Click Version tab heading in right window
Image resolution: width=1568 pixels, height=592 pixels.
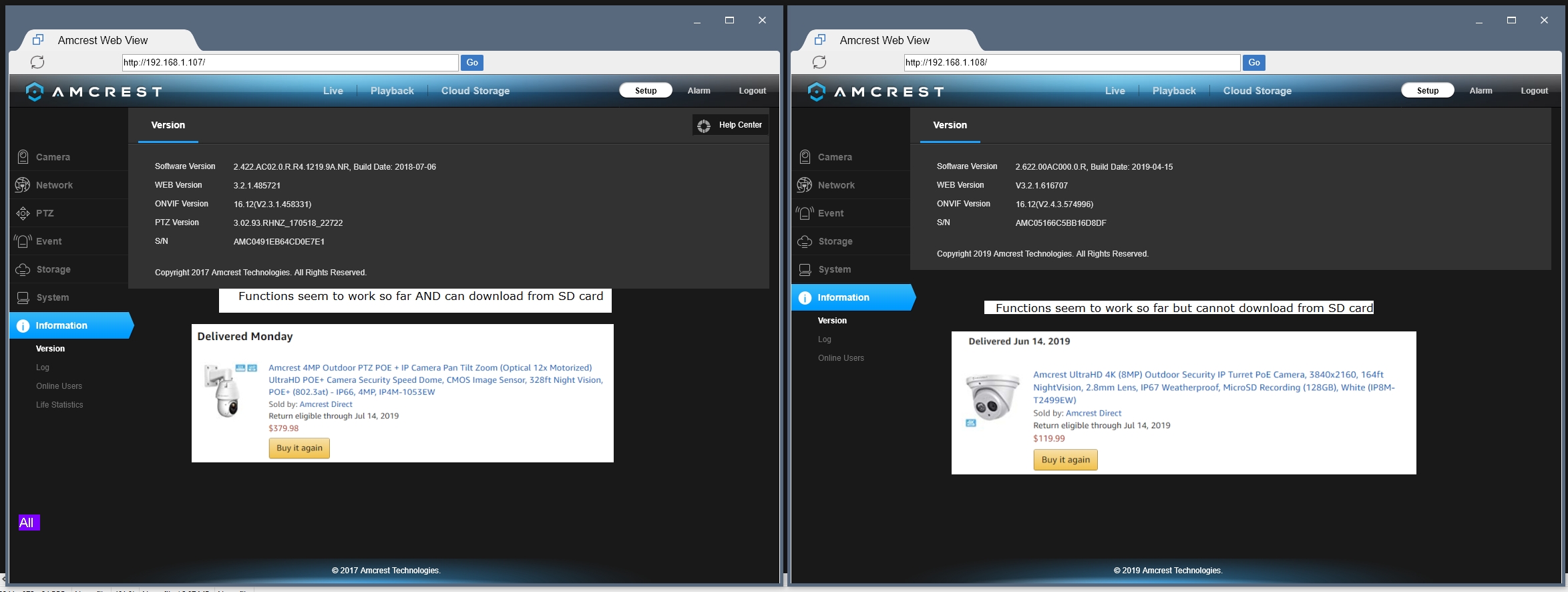[x=950, y=125]
